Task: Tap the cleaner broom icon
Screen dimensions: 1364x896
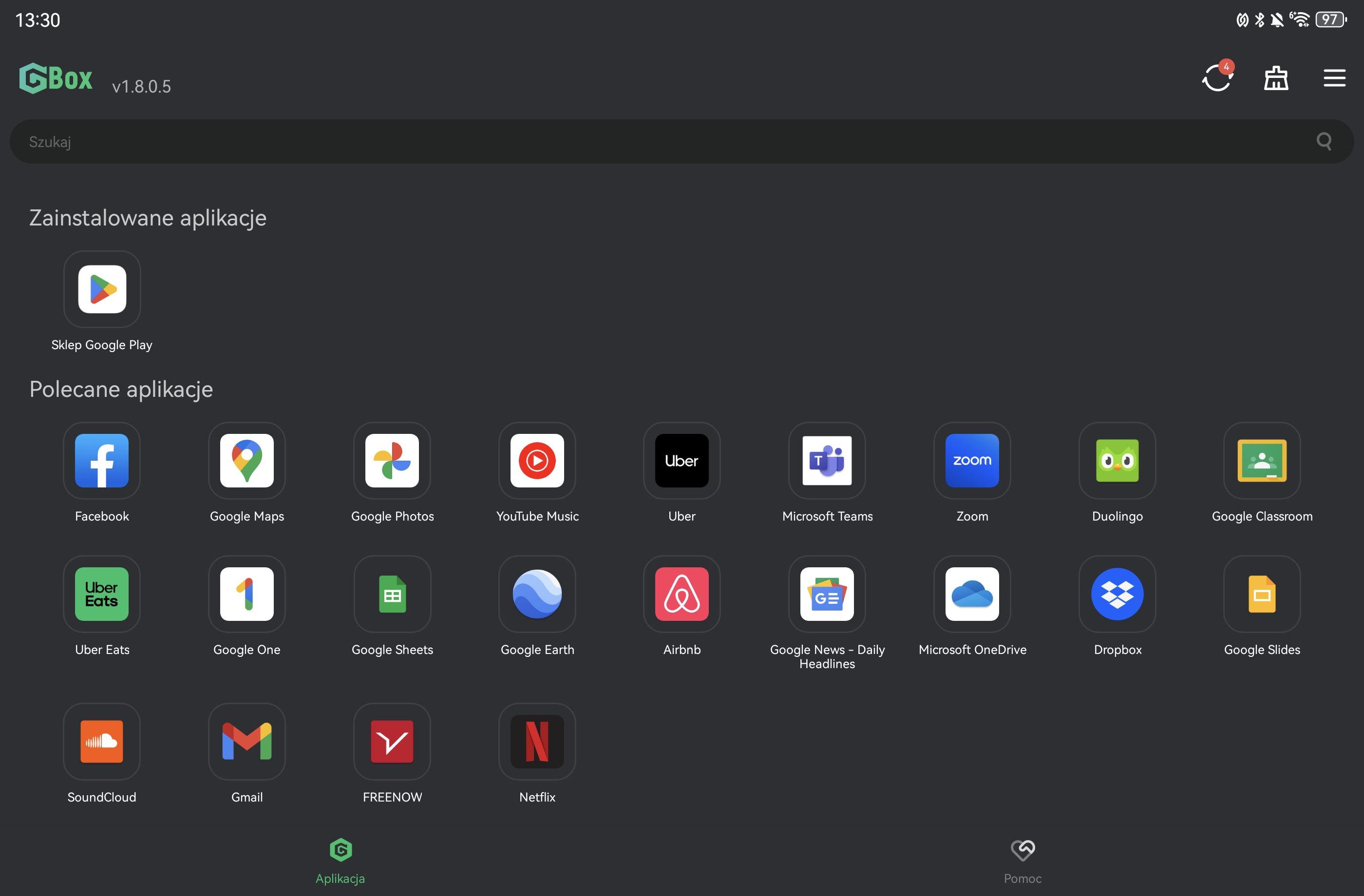Action: [x=1276, y=78]
